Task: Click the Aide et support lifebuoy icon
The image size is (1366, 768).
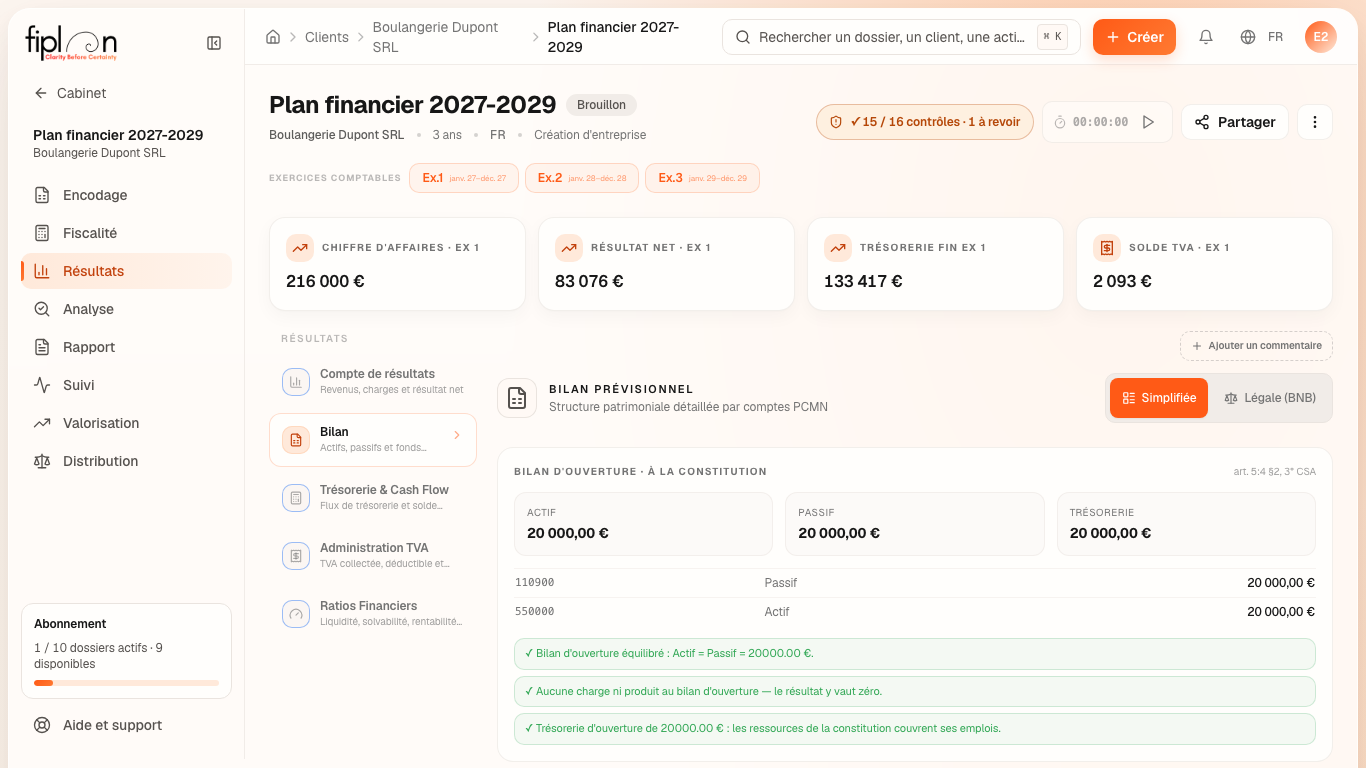Action: click(x=42, y=725)
